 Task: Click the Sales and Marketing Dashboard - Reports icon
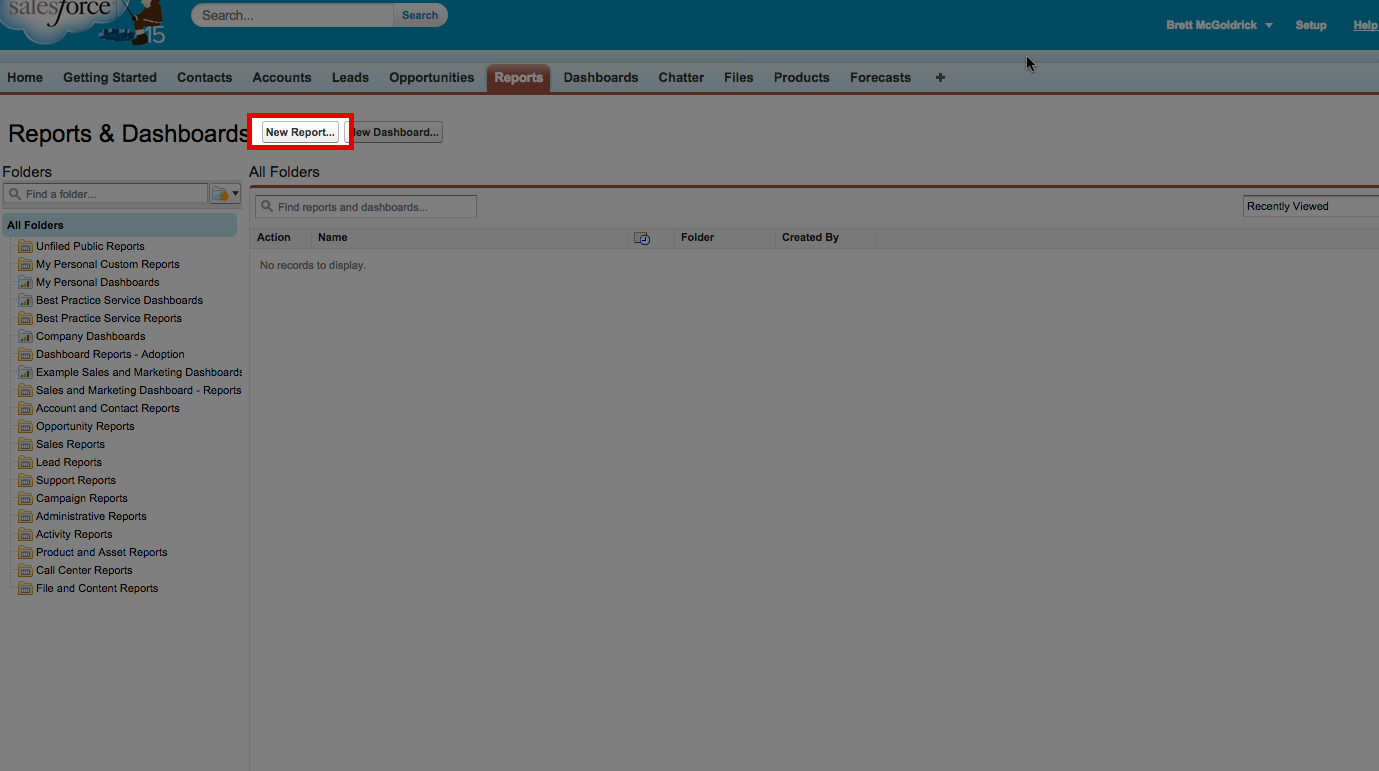click(26, 390)
